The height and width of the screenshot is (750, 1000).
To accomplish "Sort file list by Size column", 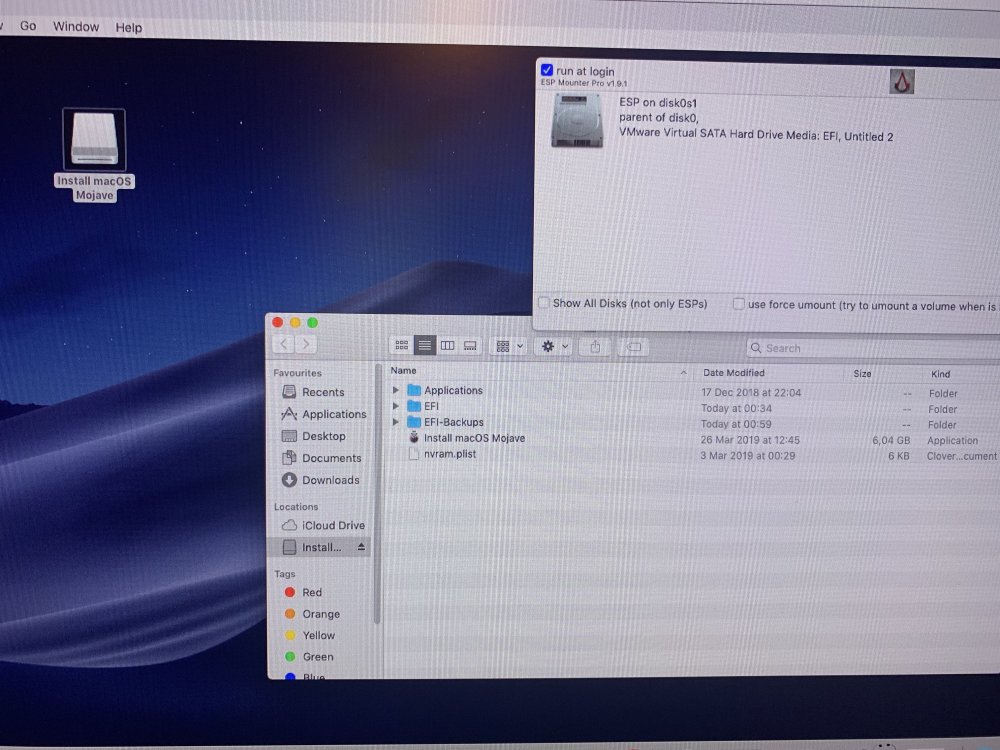I will click(x=862, y=374).
